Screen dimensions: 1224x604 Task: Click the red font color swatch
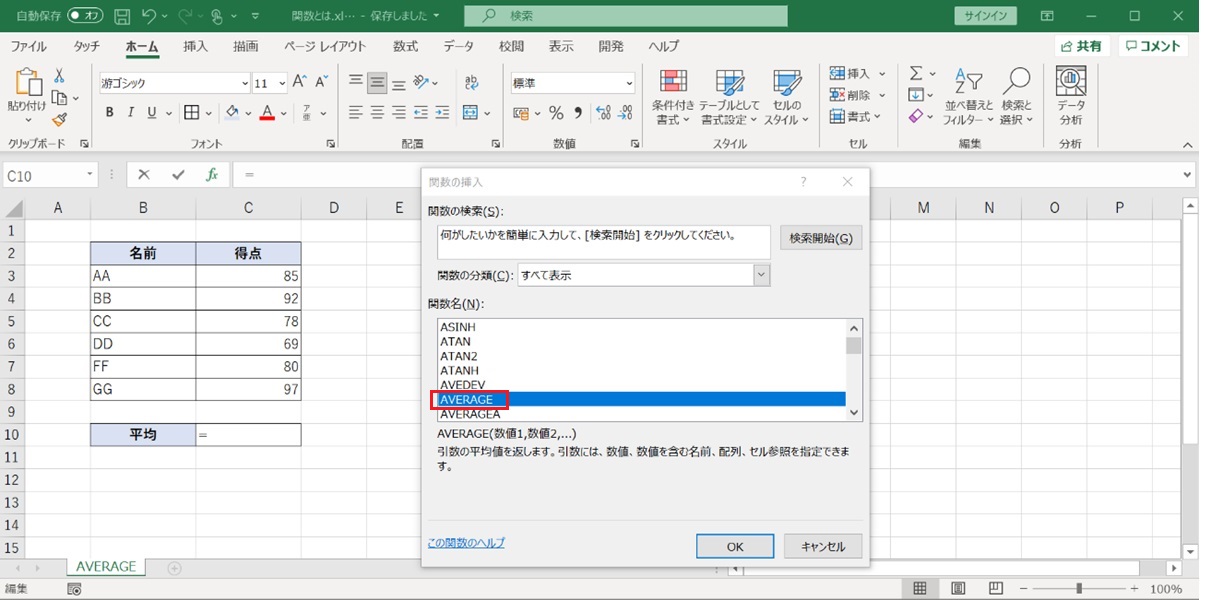(x=267, y=113)
